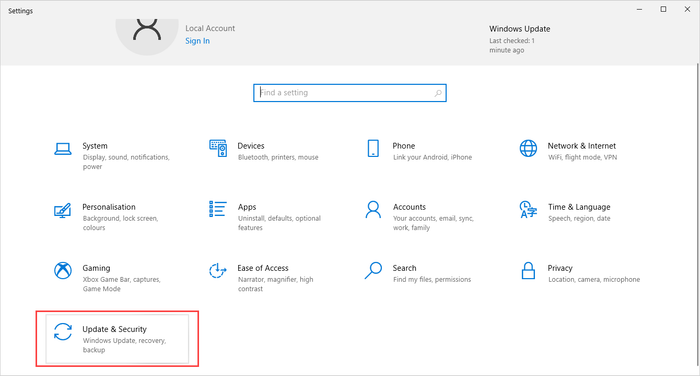Open the Apps list icon

(217, 209)
